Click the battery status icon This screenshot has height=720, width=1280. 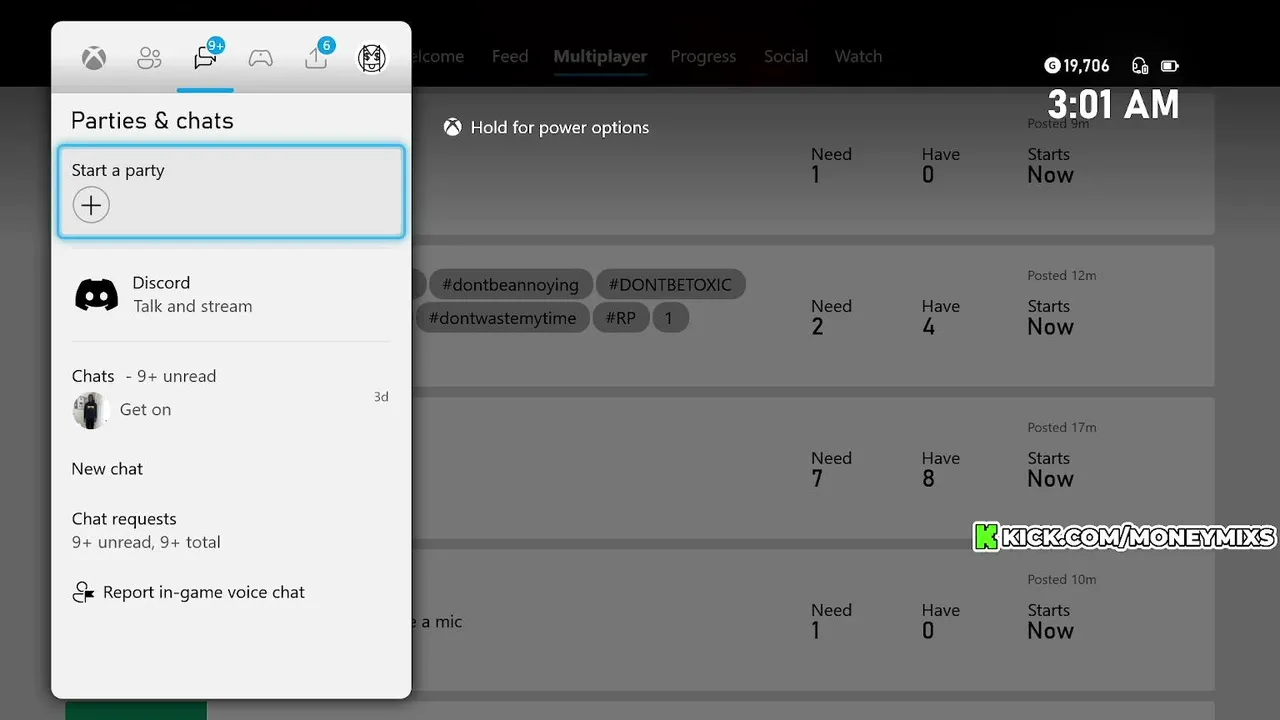pos(1170,66)
